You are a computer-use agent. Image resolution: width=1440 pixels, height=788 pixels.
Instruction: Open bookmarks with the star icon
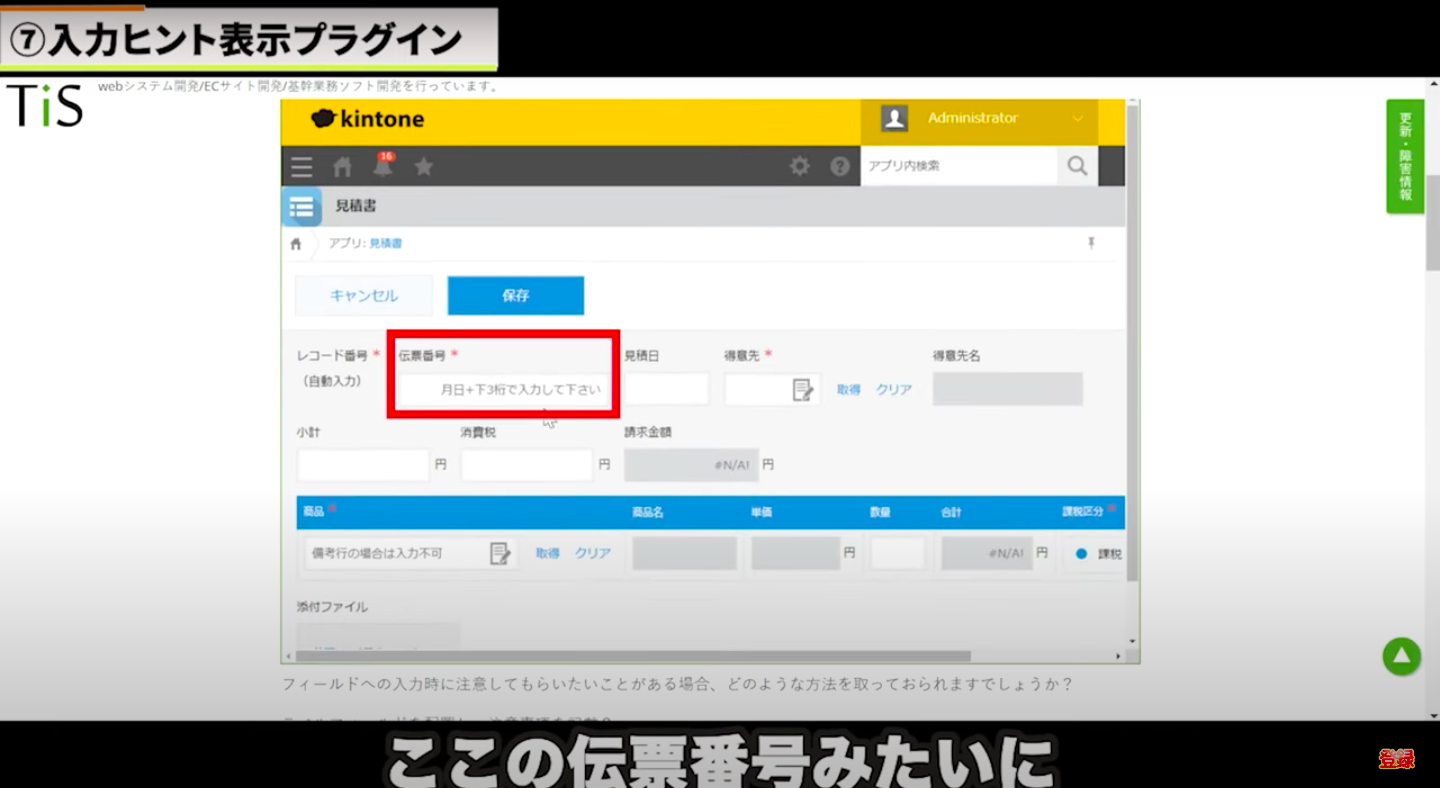[x=424, y=167]
